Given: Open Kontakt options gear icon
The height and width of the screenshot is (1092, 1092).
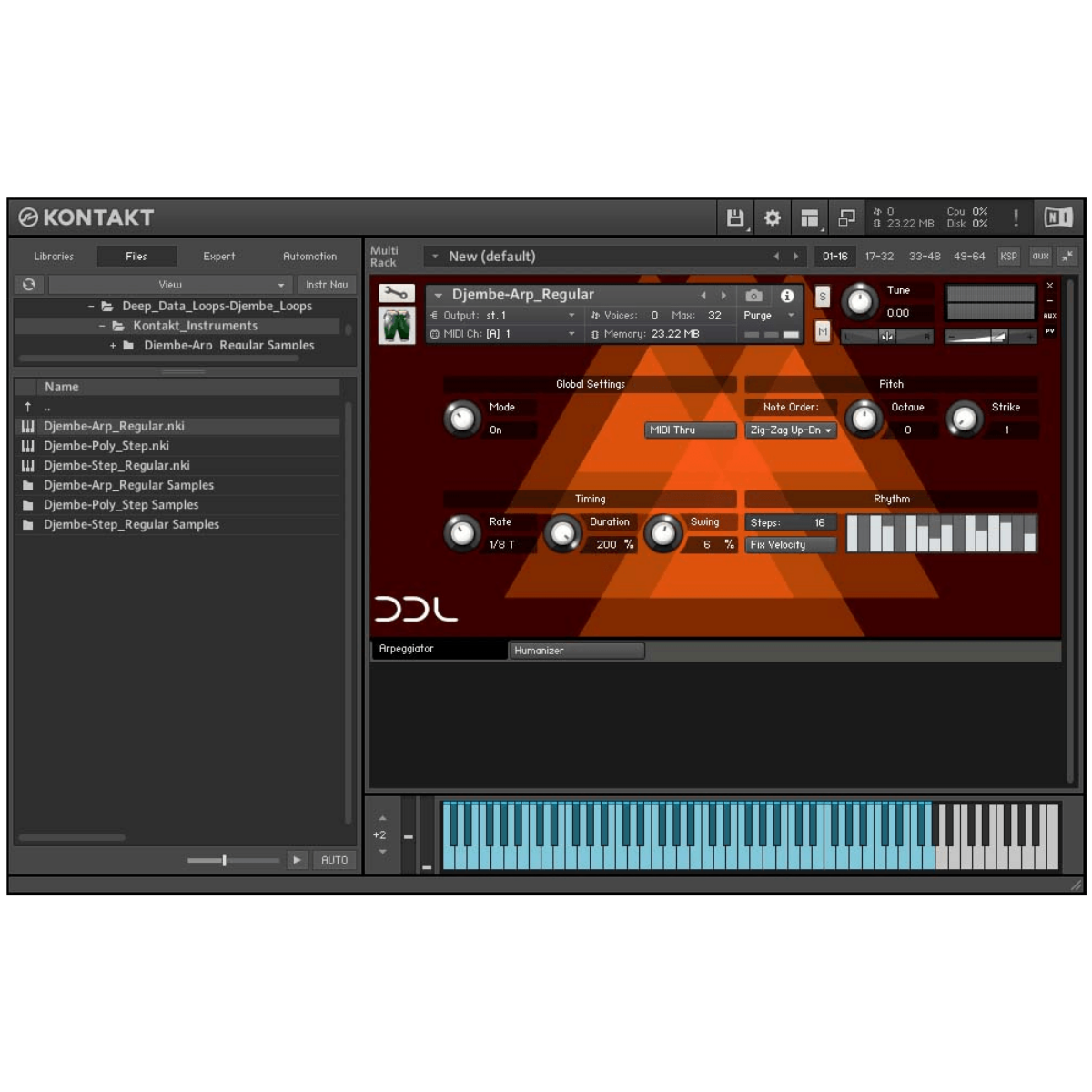Looking at the screenshot, I should [773, 217].
